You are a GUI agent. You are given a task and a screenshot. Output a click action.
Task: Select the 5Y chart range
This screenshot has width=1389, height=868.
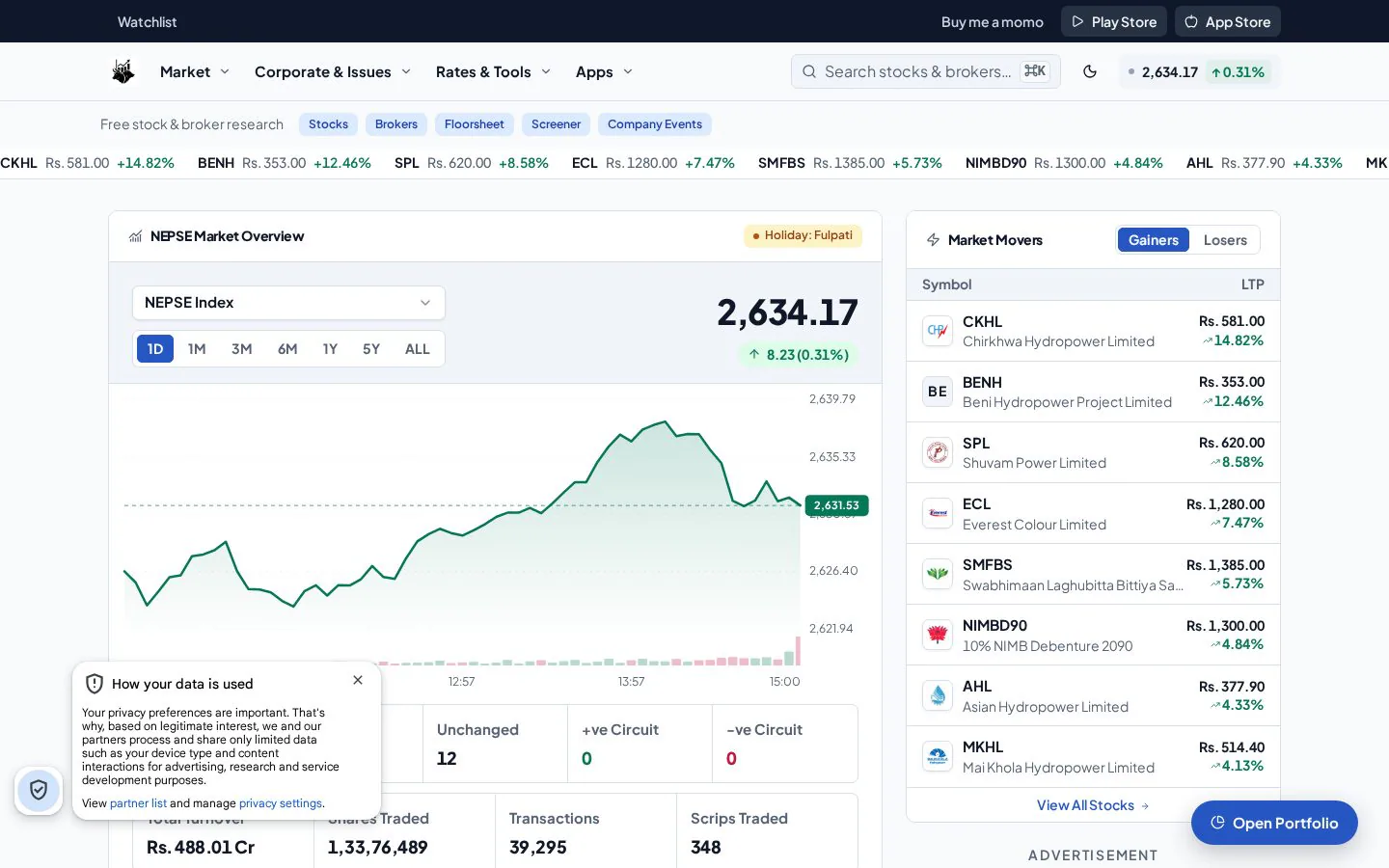click(371, 349)
